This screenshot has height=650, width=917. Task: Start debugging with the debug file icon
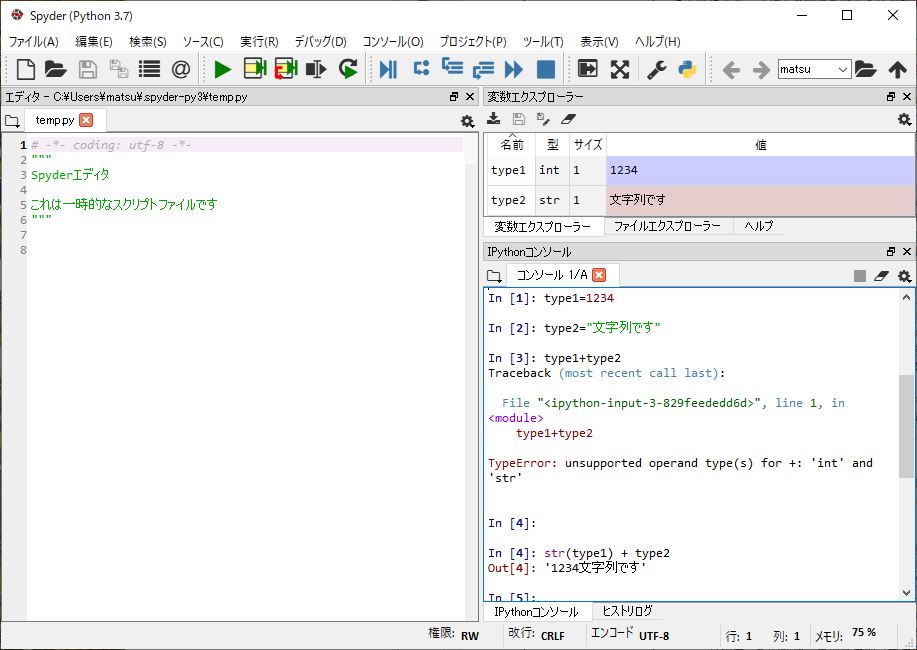(x=388, y=69)
